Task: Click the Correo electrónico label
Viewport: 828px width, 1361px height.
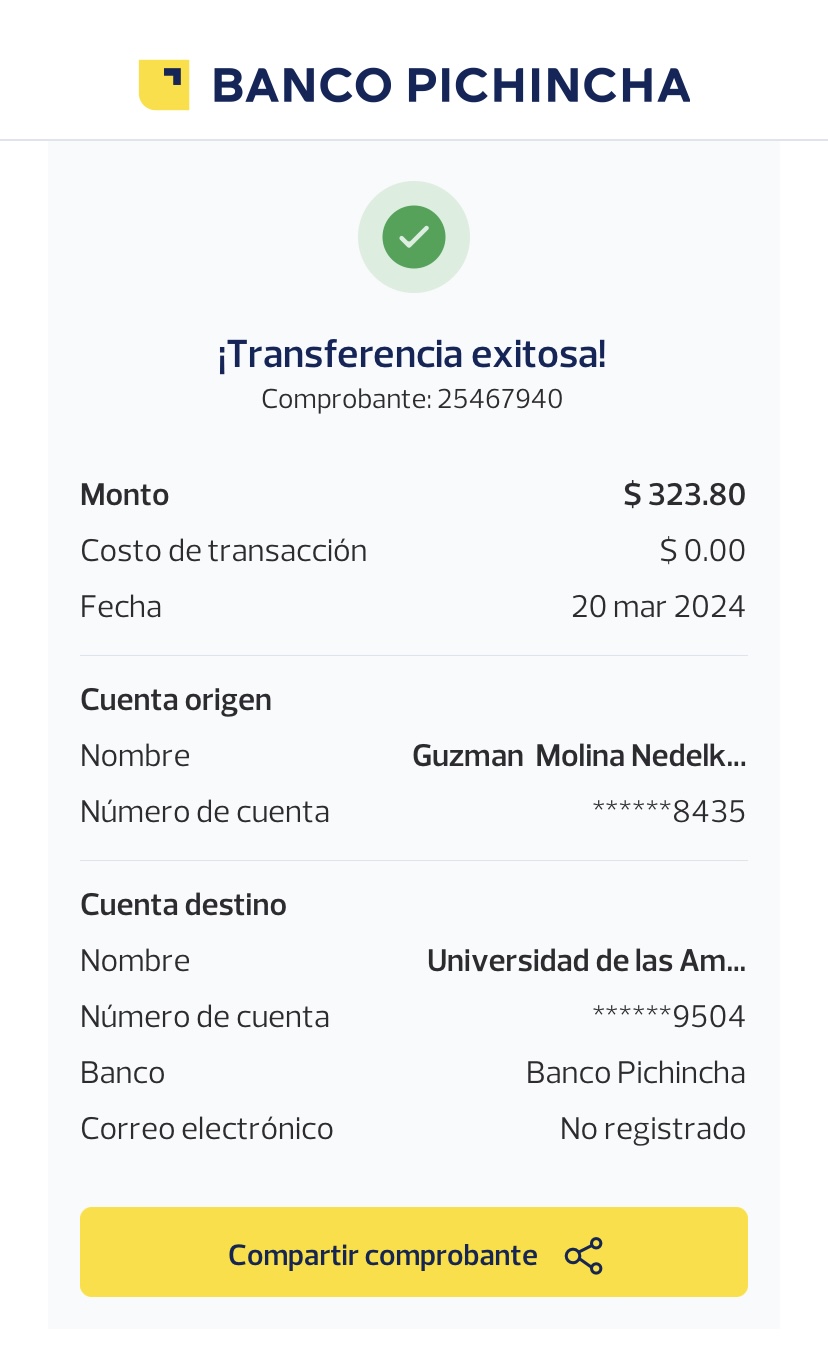Action: (x=207, y=1128)
